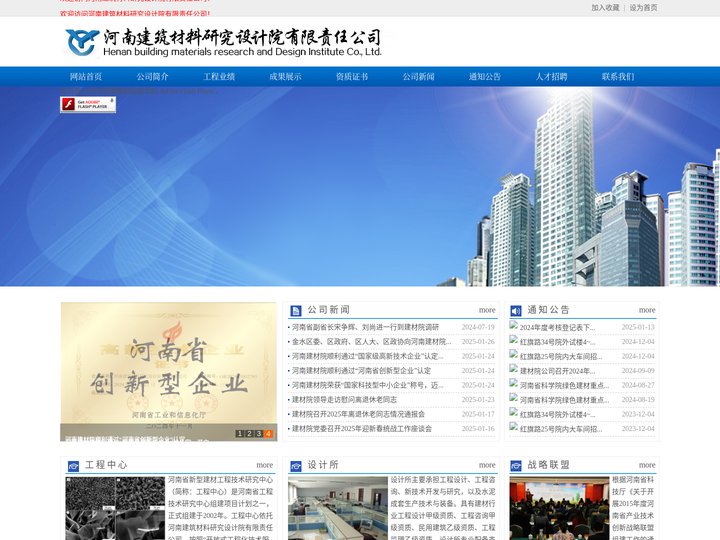The image size is (720, 540).
Task: Go to 人才招聘 page
Action: pyautogui.click(x=551, y=77)
